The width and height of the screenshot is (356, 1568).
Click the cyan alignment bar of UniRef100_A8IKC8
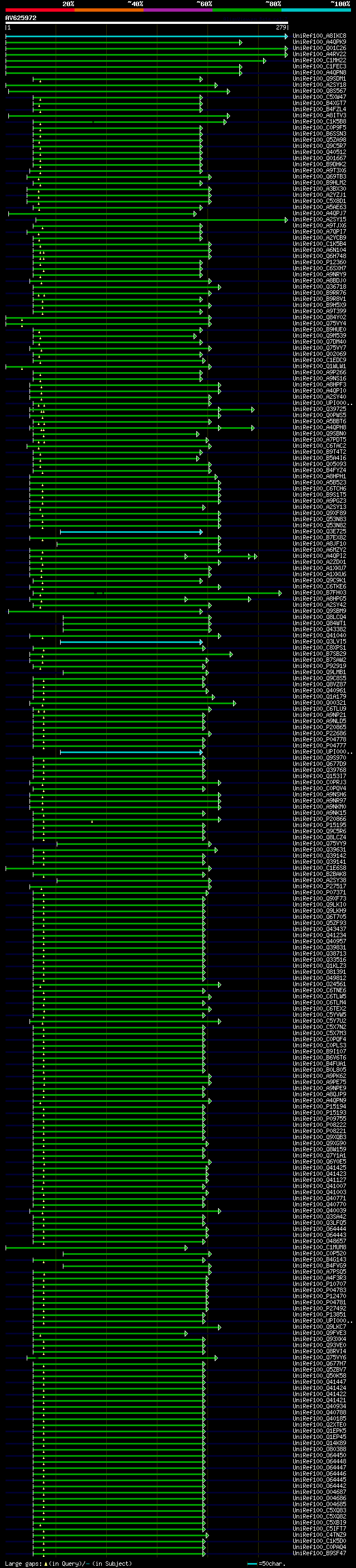(x=147, y=37)
